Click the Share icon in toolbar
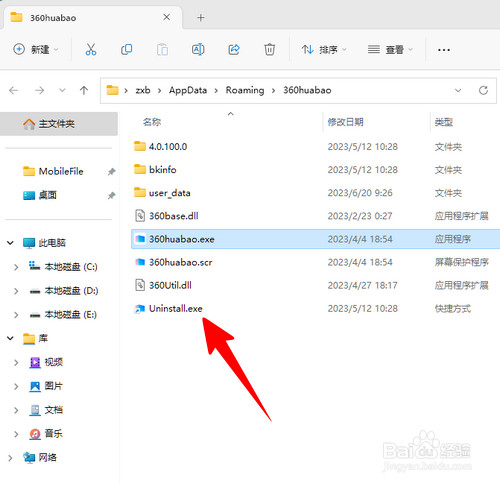Screen dimensions: 500x484 tap(234, 50)
